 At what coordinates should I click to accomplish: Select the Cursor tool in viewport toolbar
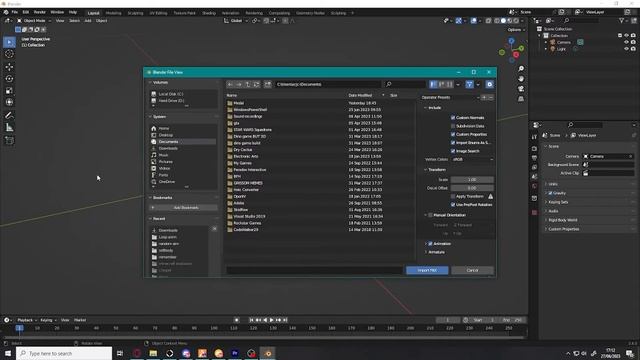coord(9,54)
